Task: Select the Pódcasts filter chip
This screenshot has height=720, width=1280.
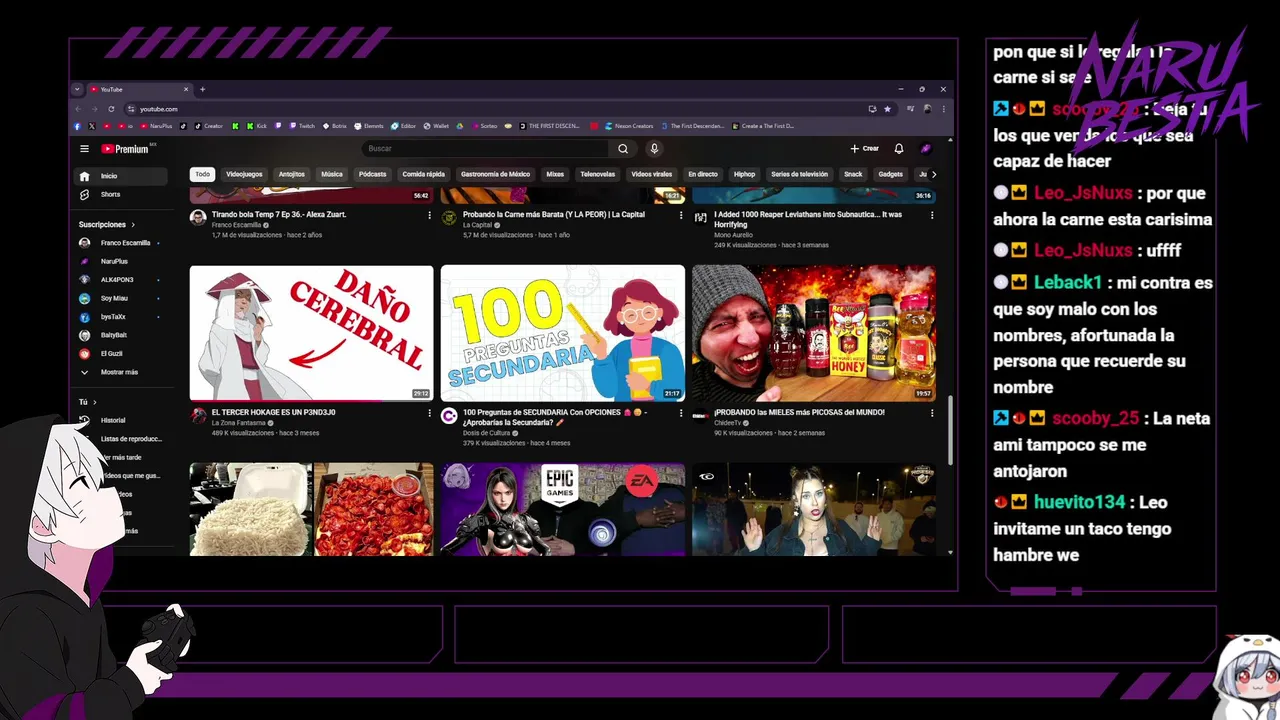Action: click(x=372, y=174)
